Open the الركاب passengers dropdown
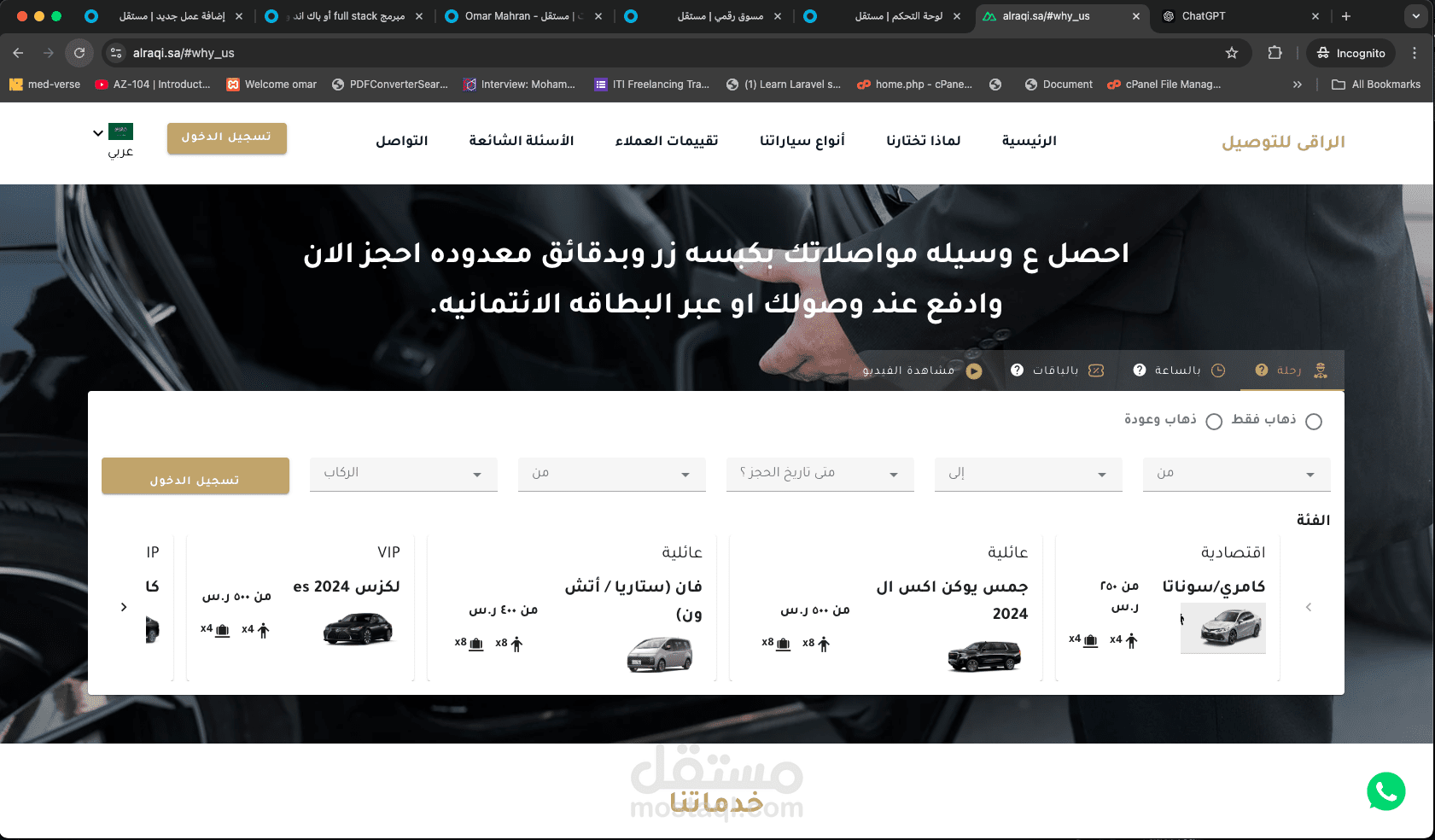The width and height of the screenshot is (1435, 840). [x=403, y=474]
